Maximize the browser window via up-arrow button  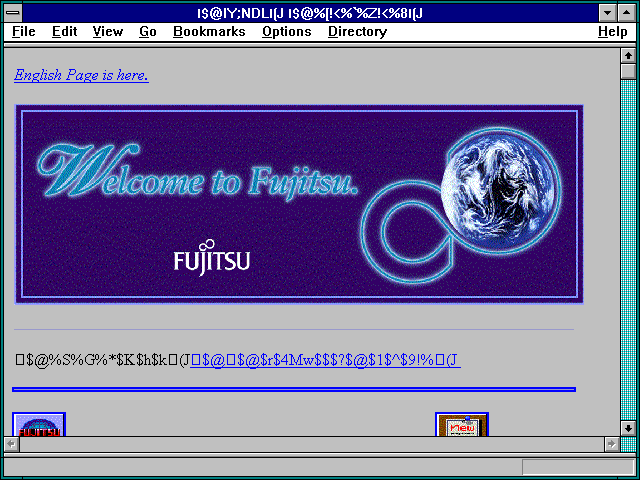(627, 13)
